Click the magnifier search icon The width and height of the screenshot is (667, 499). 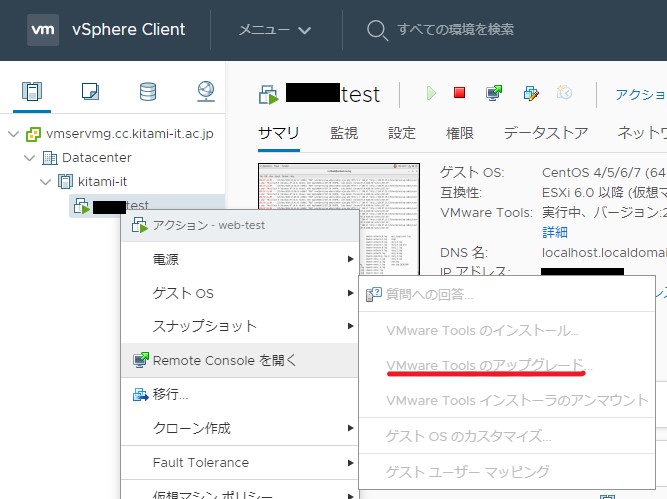pos(377,30)
